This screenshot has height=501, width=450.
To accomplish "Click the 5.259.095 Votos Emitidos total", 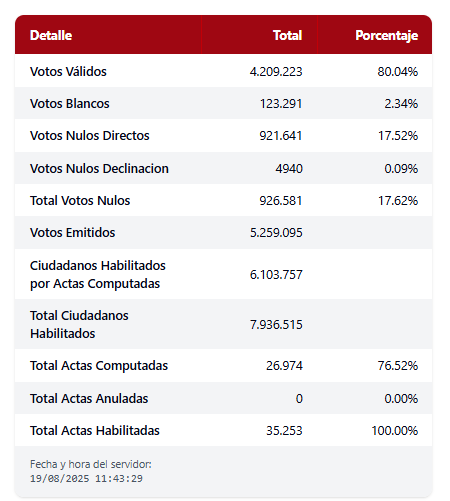I will (276, 233).
